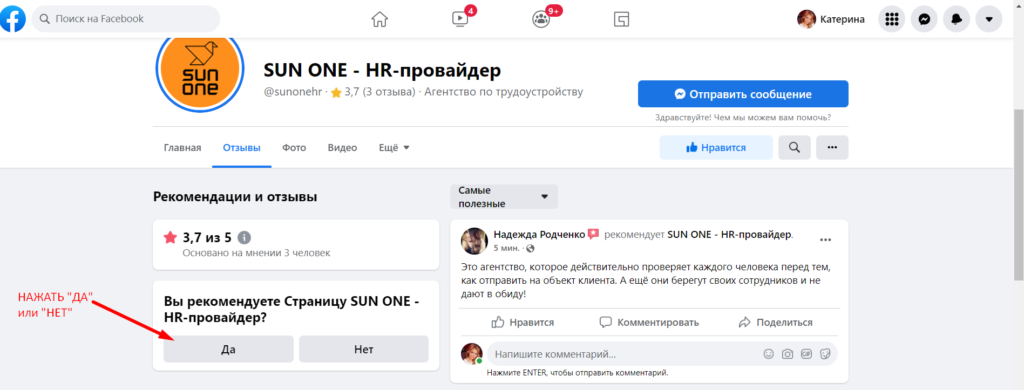The image size is (1024, 390).
Task: Click Комментировать under the review
Action: click(x=649, y=322)
